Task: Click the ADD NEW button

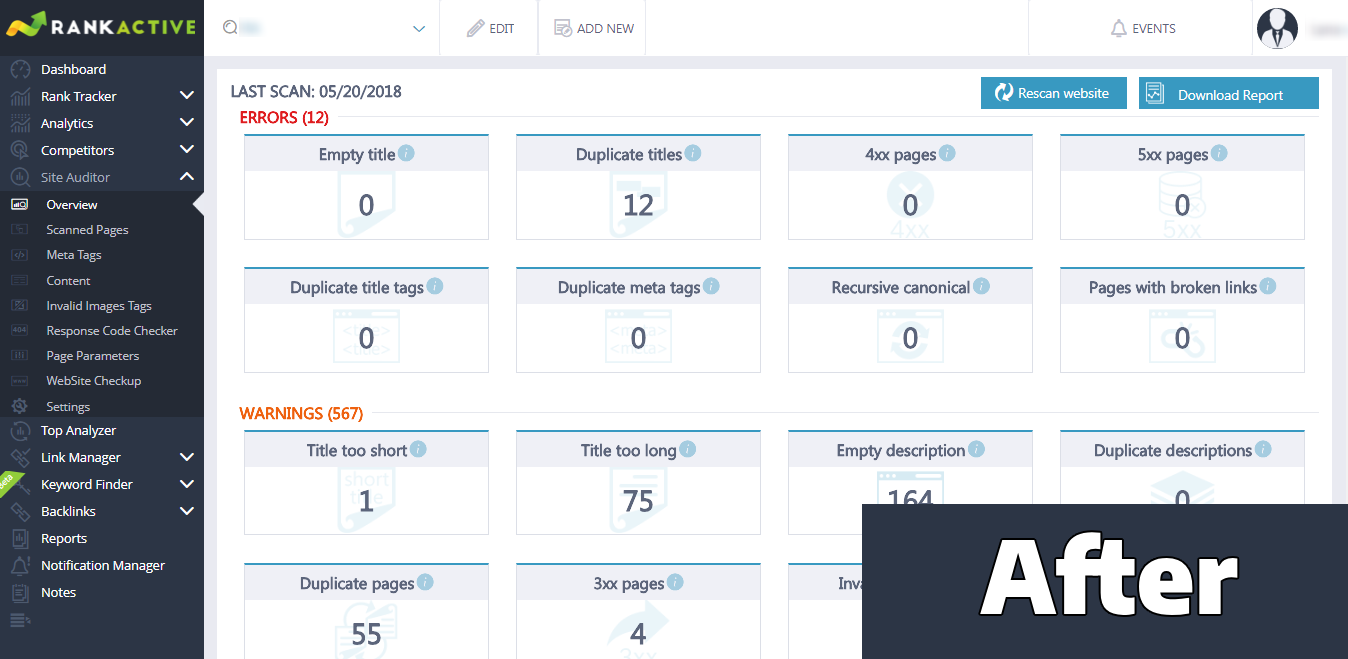Action: click(x=594, y=29)
